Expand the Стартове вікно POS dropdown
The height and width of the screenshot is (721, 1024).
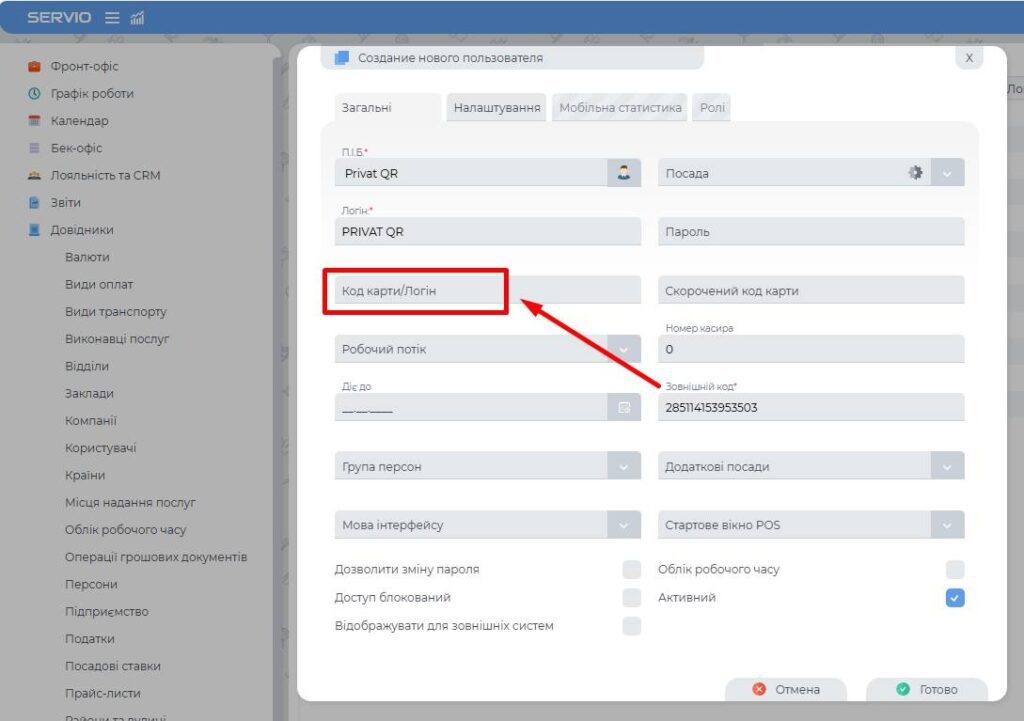(948, 525)
